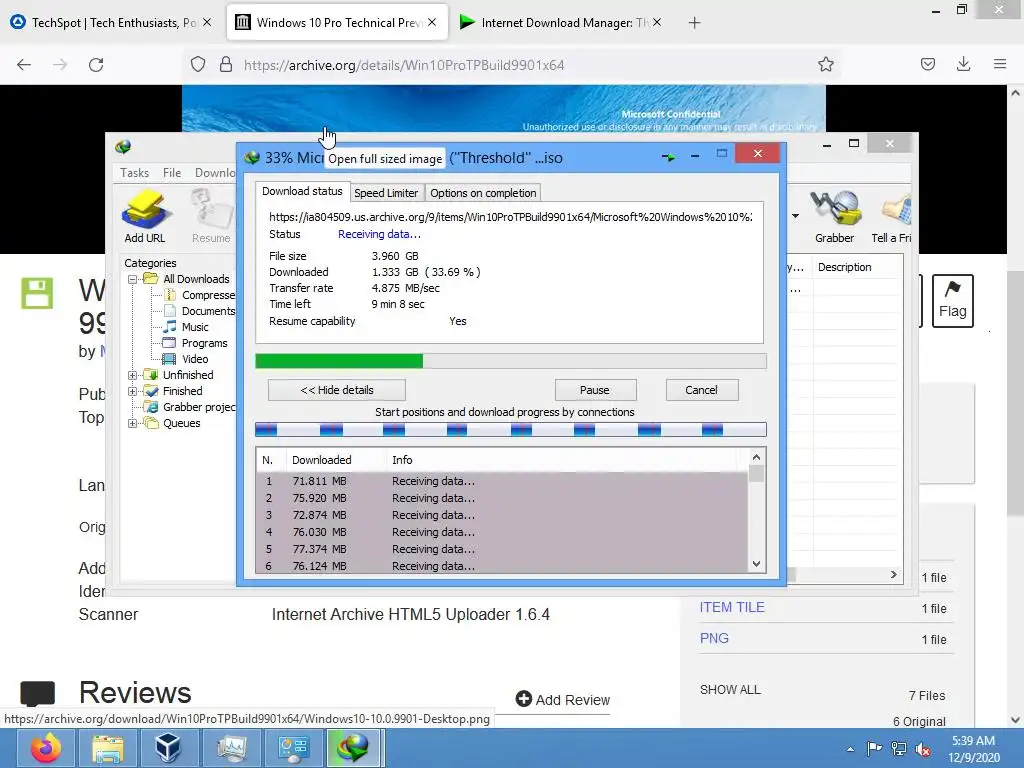Open the File menu in IDM
This screenshot has width=1024, height=768.
pos(172,172)
